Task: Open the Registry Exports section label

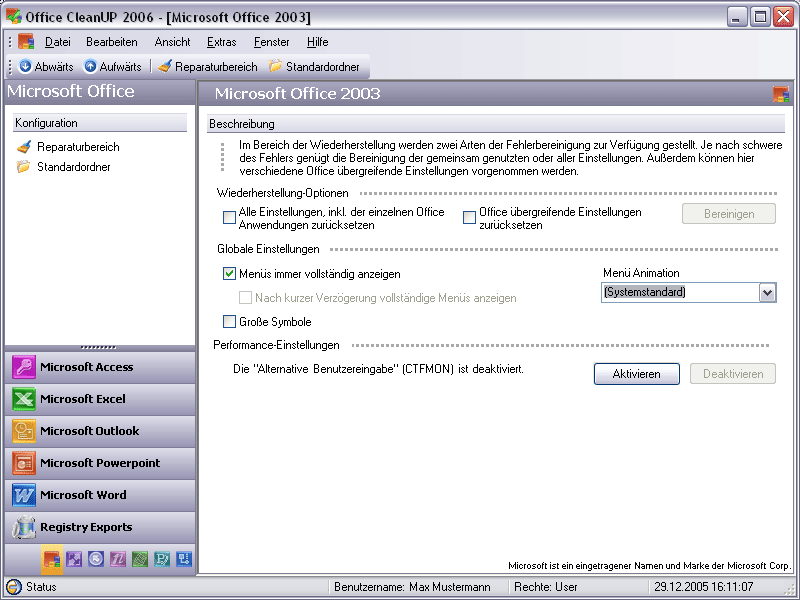Action: pos(86,527)
